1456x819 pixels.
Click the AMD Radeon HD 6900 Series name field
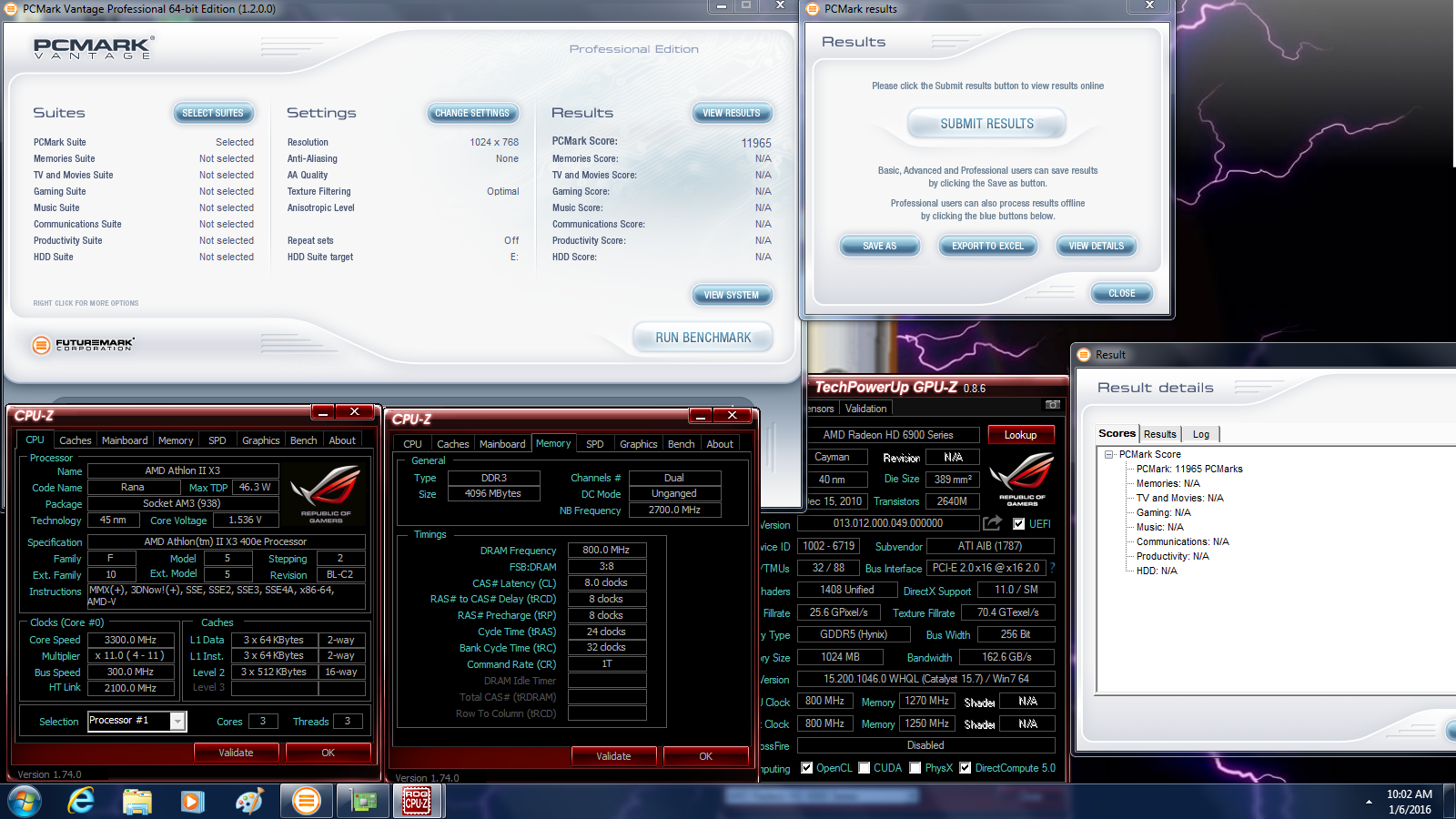click(888, 435)
